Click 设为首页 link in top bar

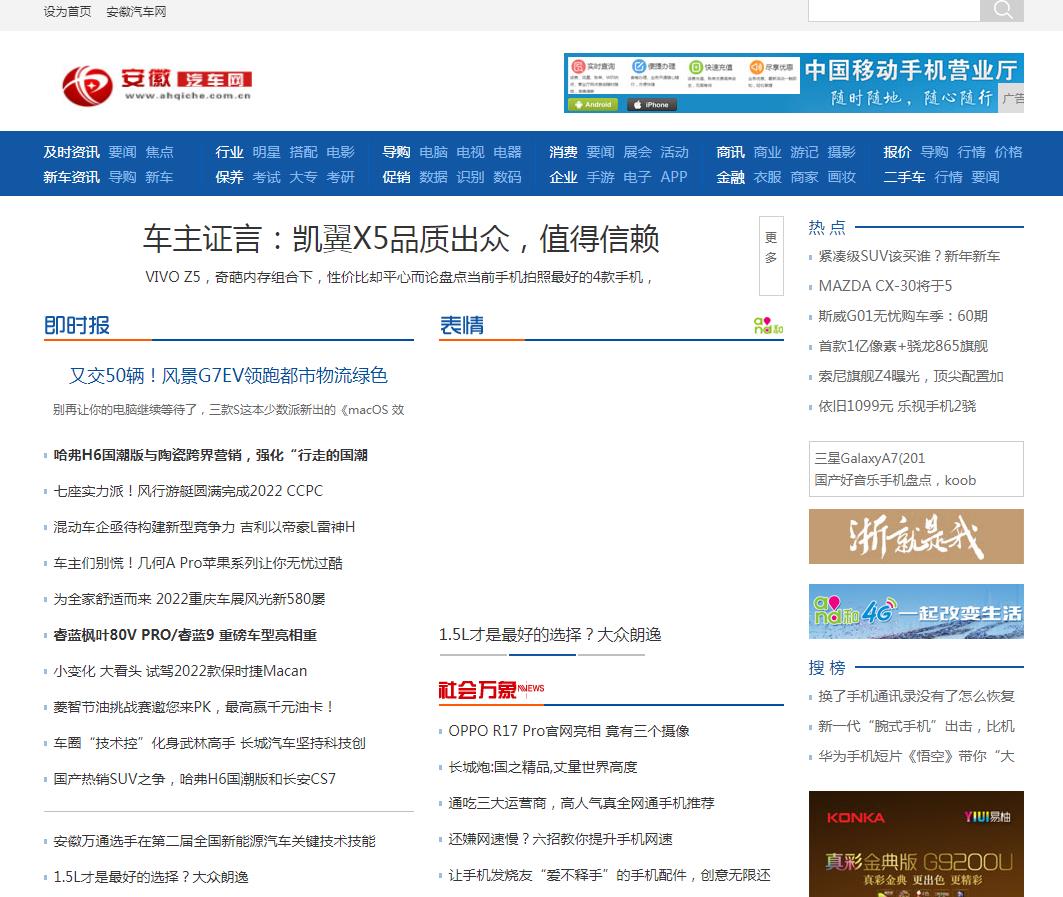click(67, 12)
